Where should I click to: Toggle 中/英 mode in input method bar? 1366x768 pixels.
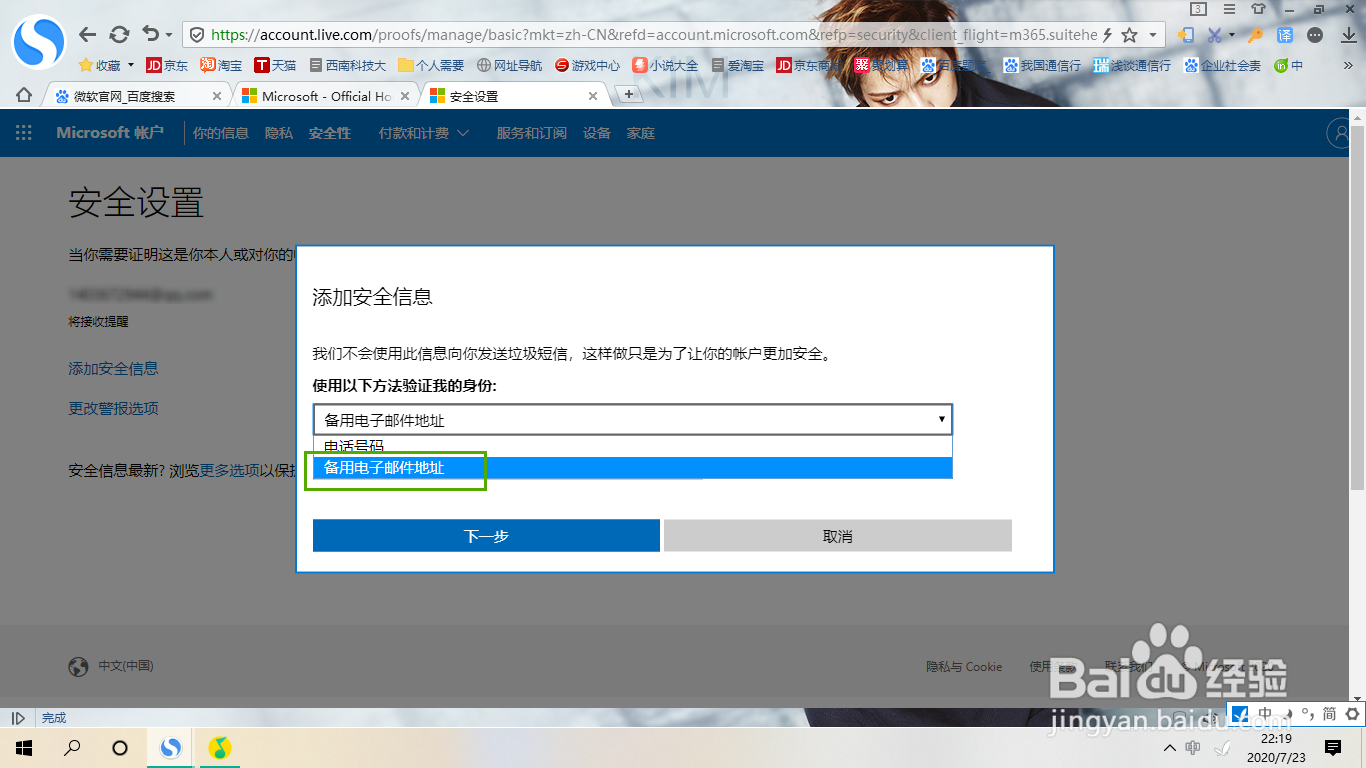pyautogui.click(x=1264, y=713)
